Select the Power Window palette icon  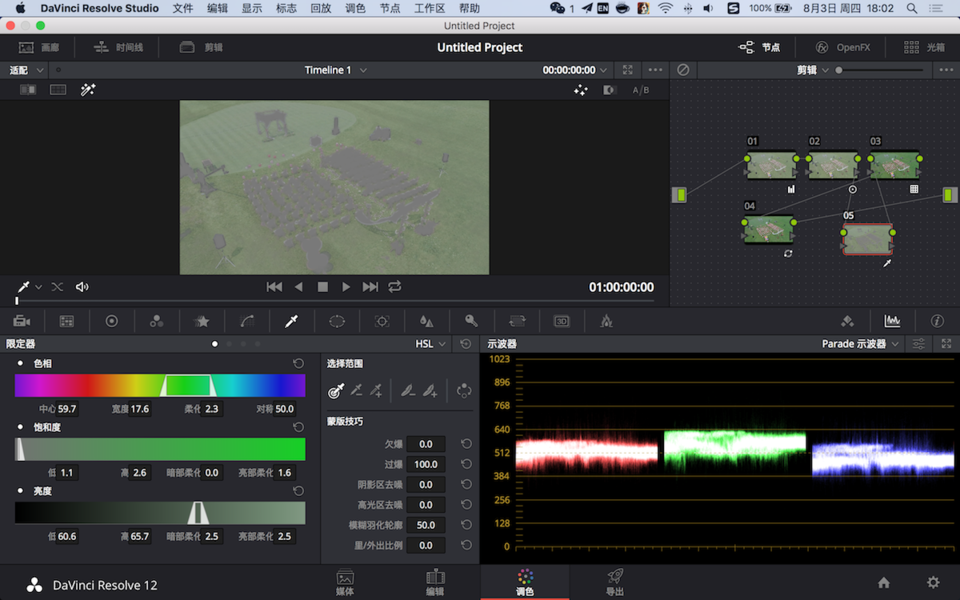[337, 321]
